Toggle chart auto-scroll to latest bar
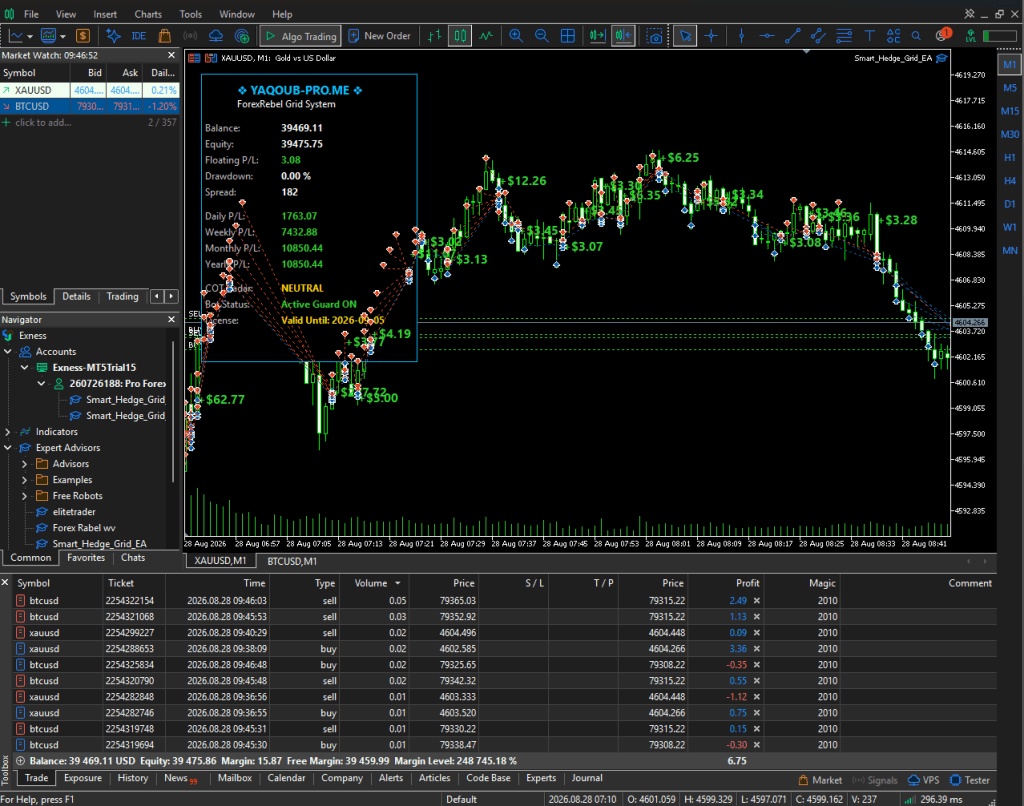The height and width of the screenshot is (806, 1024). click(x=598, y=36)
